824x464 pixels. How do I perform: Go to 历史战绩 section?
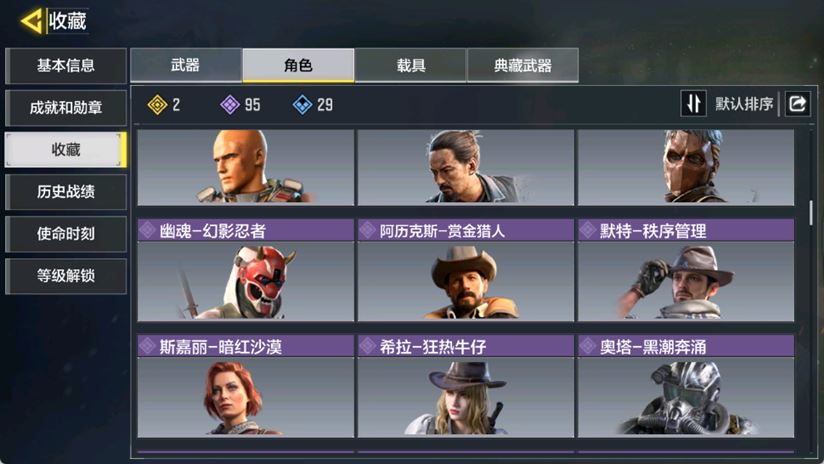66,192
